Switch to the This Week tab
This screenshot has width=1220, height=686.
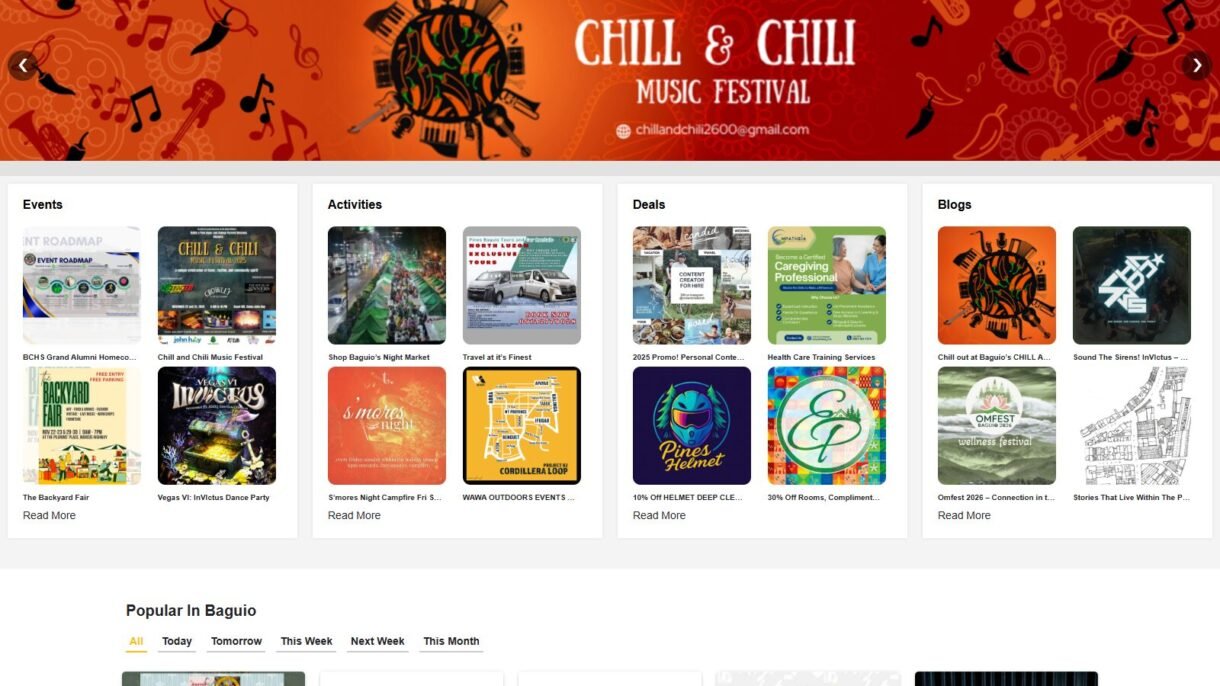pos(307,642)
